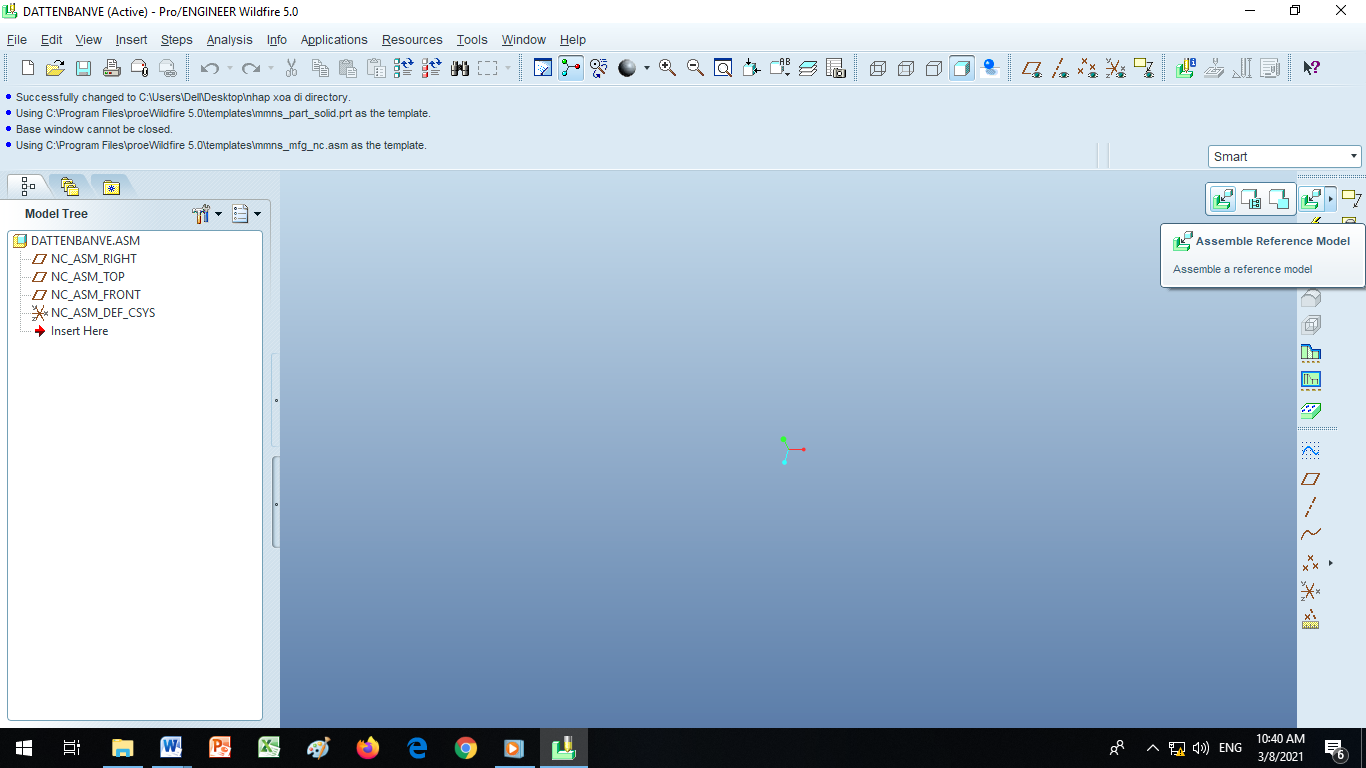
Task: Toggle Hidden Line display mode
Action: coord(906,68)
